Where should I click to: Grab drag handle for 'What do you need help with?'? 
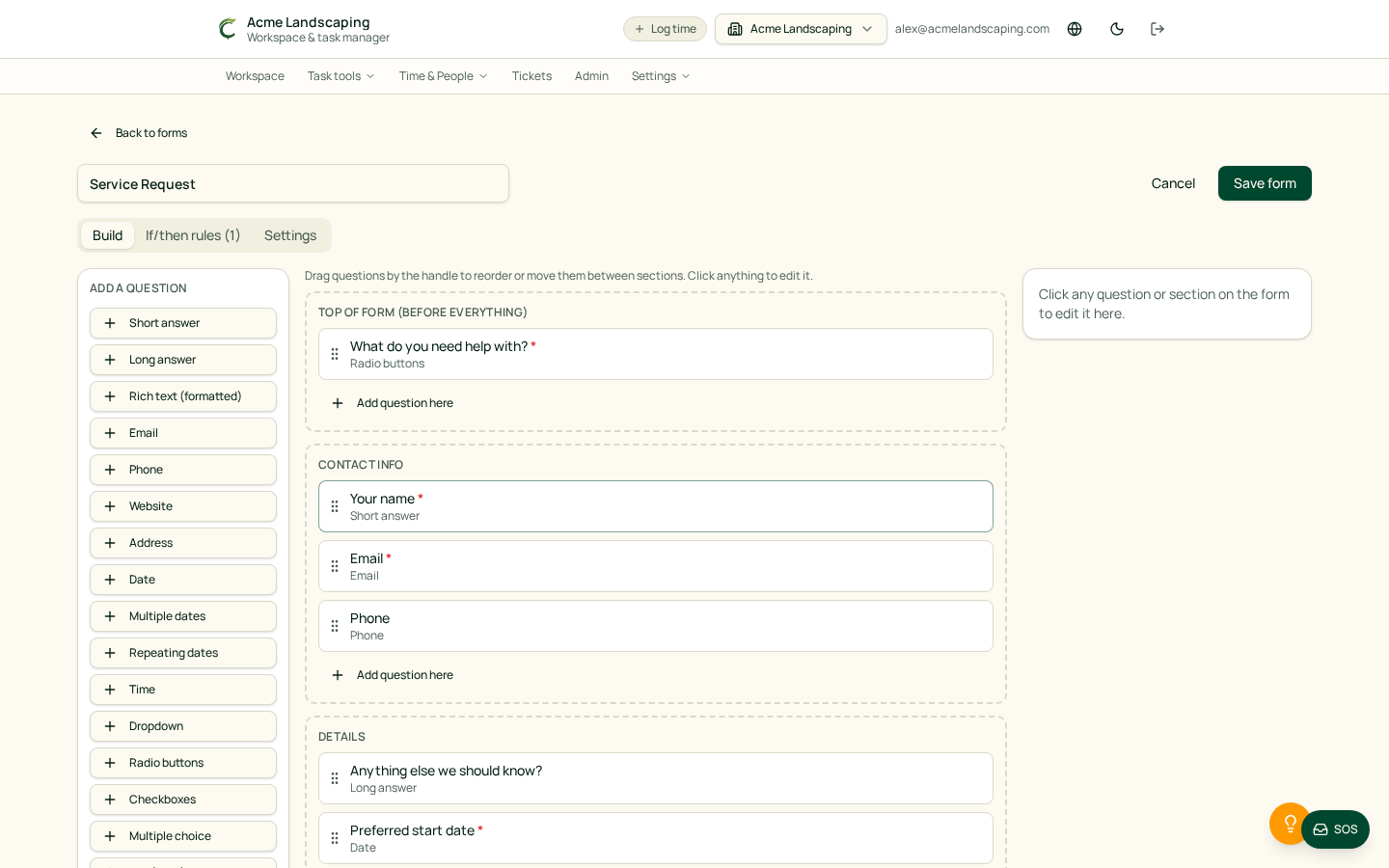coord(335,354)
